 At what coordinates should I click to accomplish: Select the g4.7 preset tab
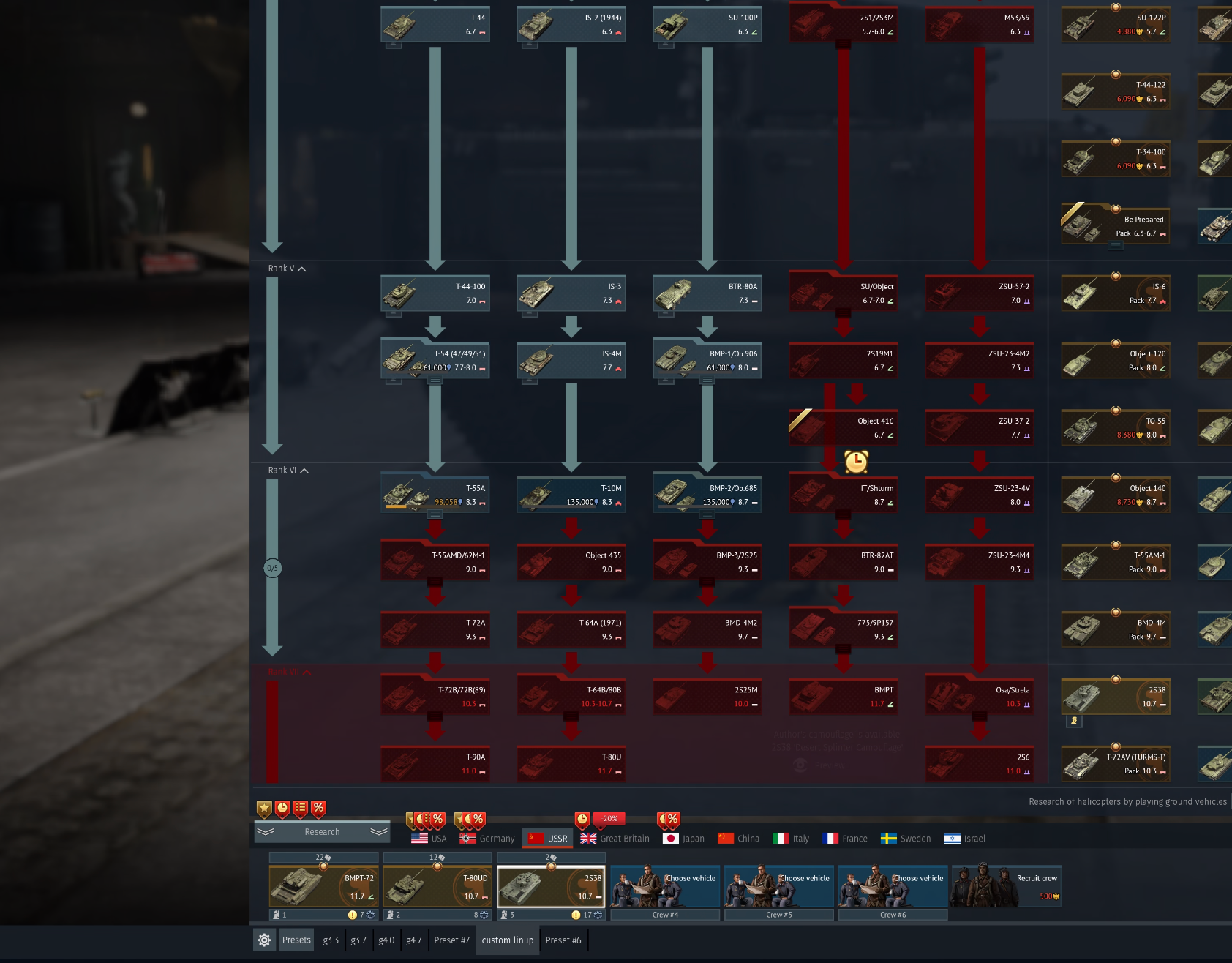(x=414, y=940)
